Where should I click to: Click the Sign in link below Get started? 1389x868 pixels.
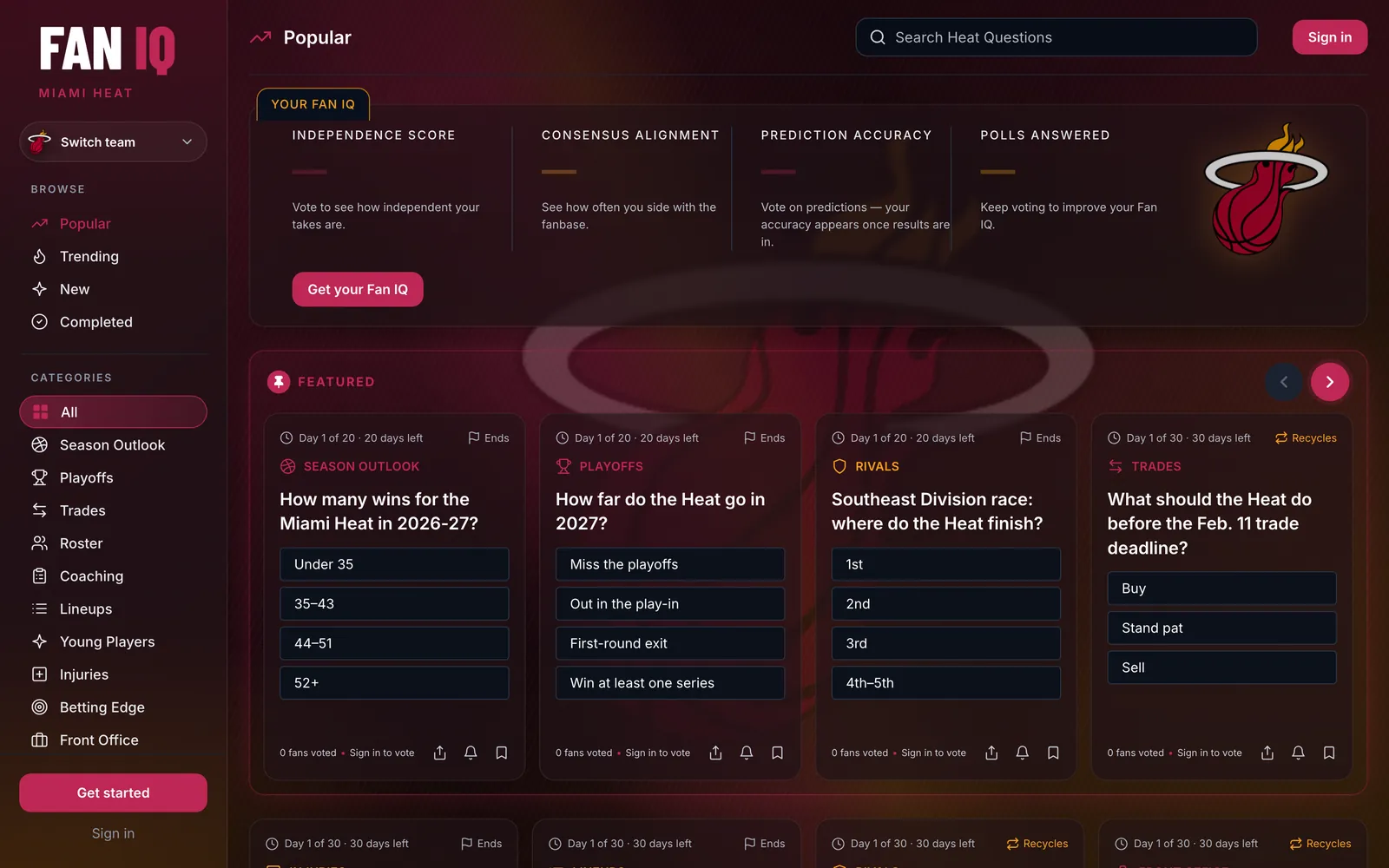click(113, 833)
